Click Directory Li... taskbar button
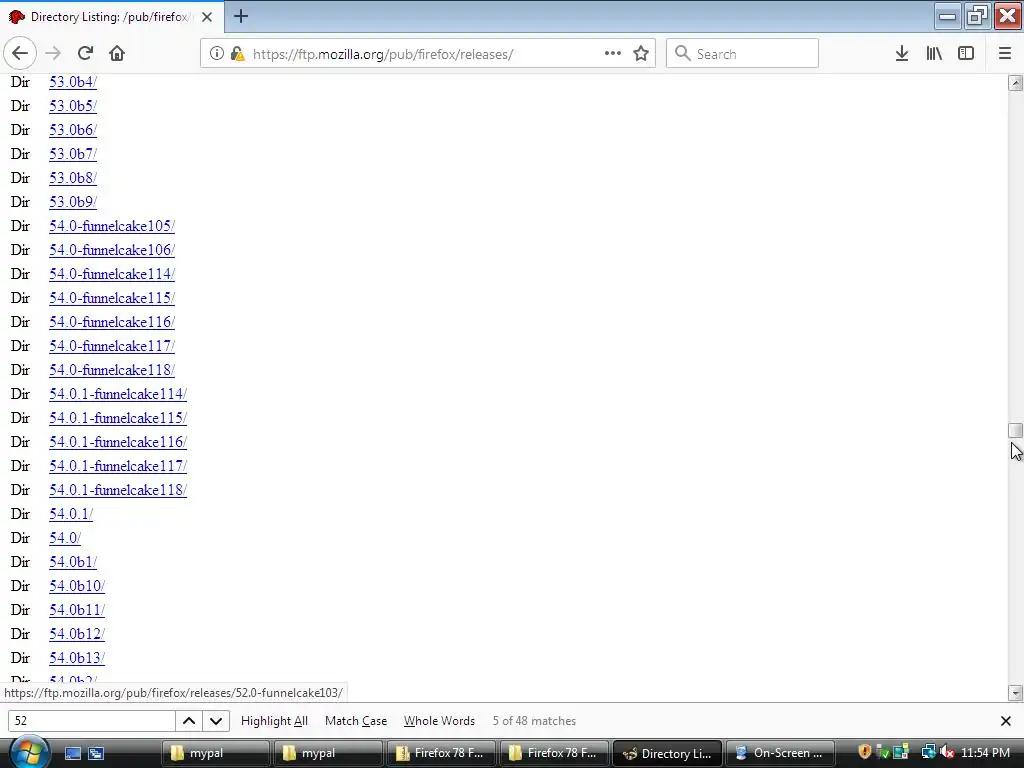 click(667, 753)
